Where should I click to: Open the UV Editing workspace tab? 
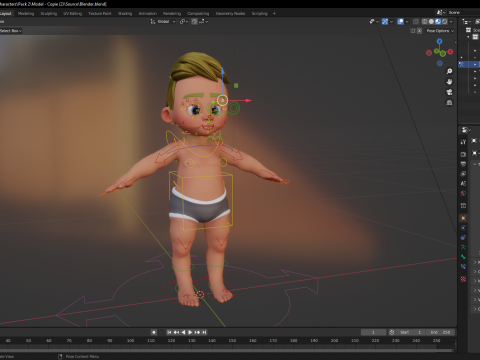tap(73, 14)
